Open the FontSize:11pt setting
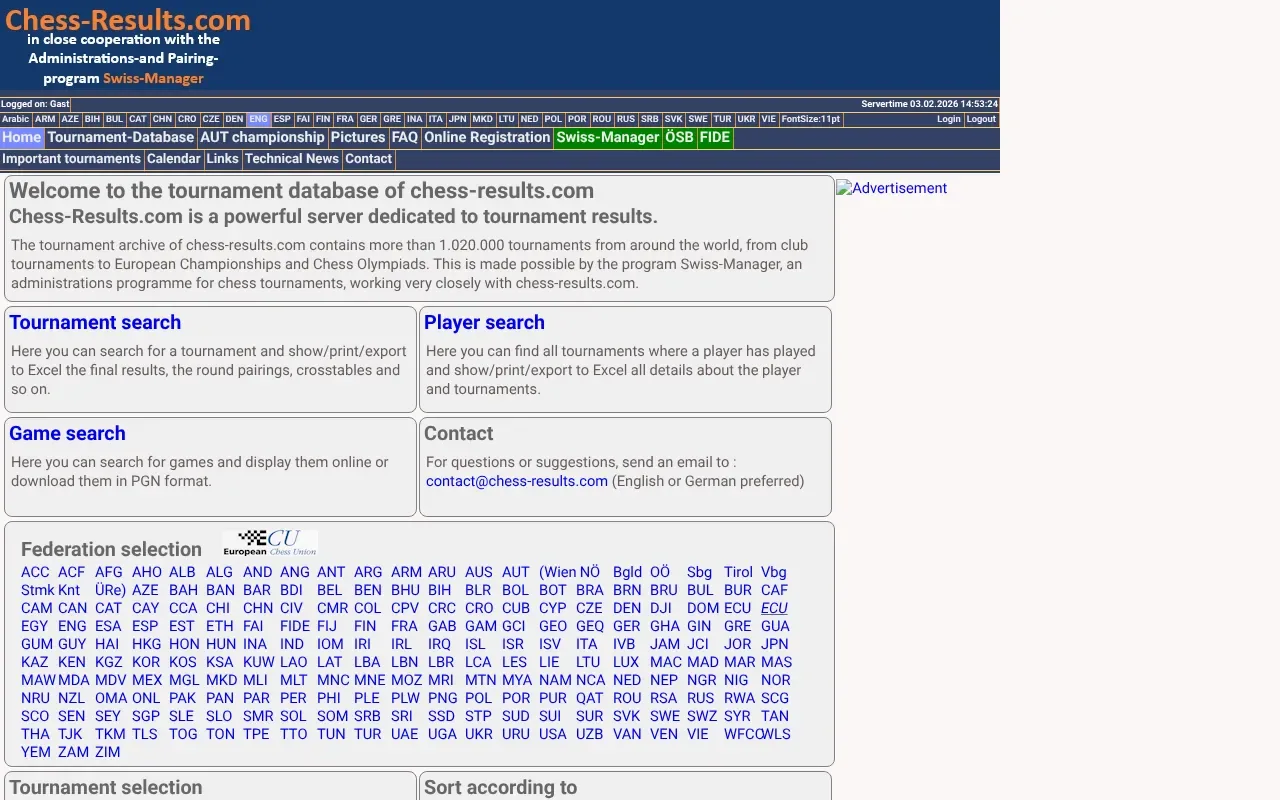 810,119
